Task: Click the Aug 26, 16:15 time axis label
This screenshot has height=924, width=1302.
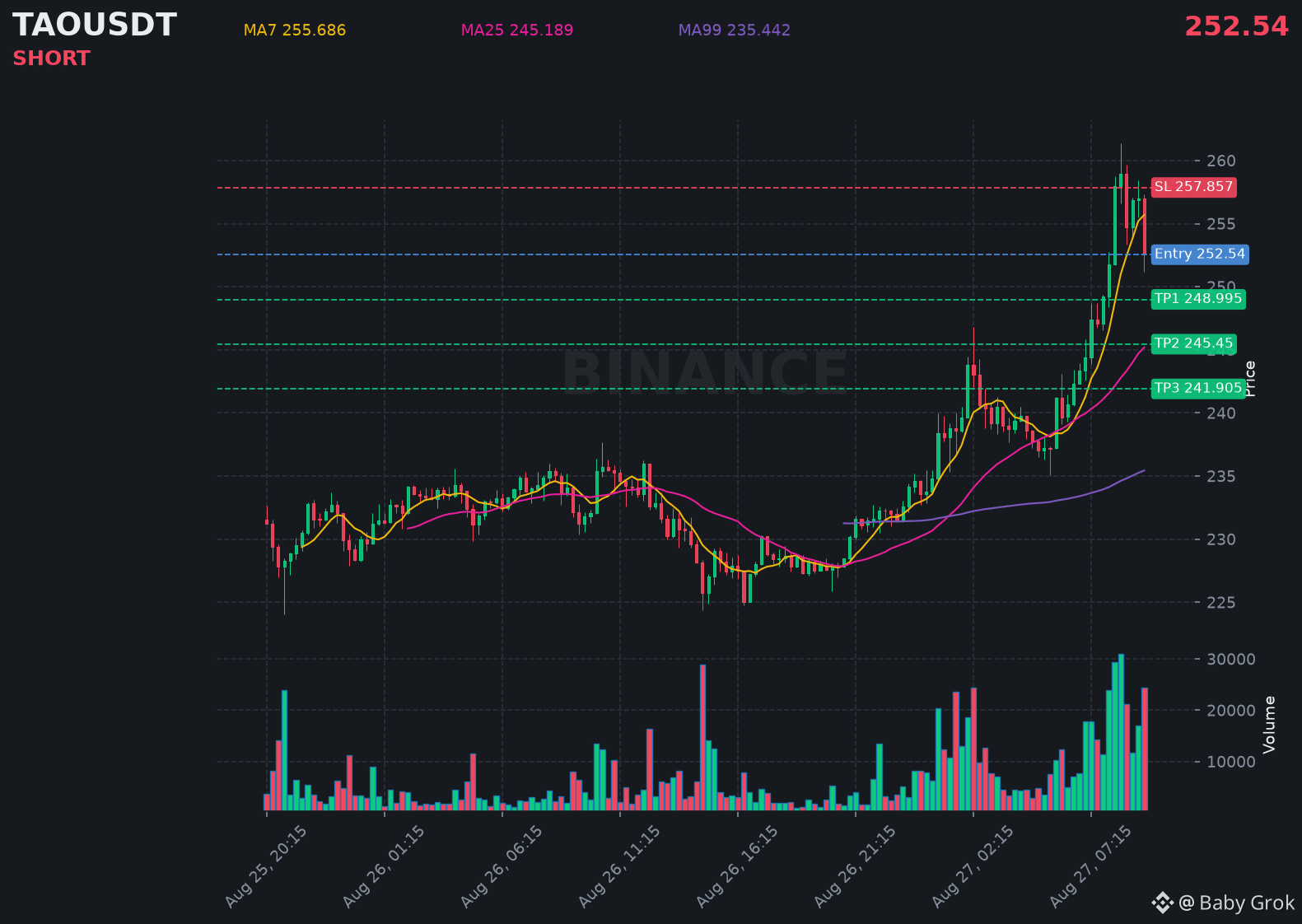Action: click(737, 867)
